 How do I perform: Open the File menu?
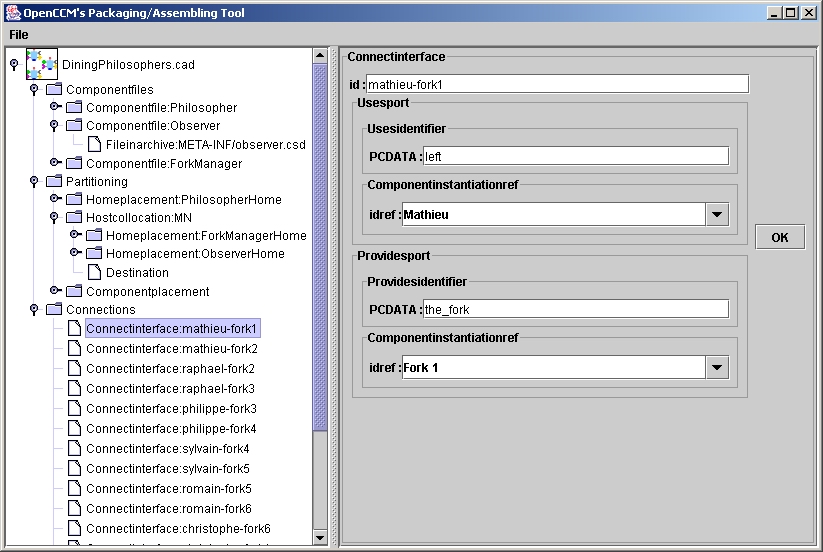pos(19,35)
